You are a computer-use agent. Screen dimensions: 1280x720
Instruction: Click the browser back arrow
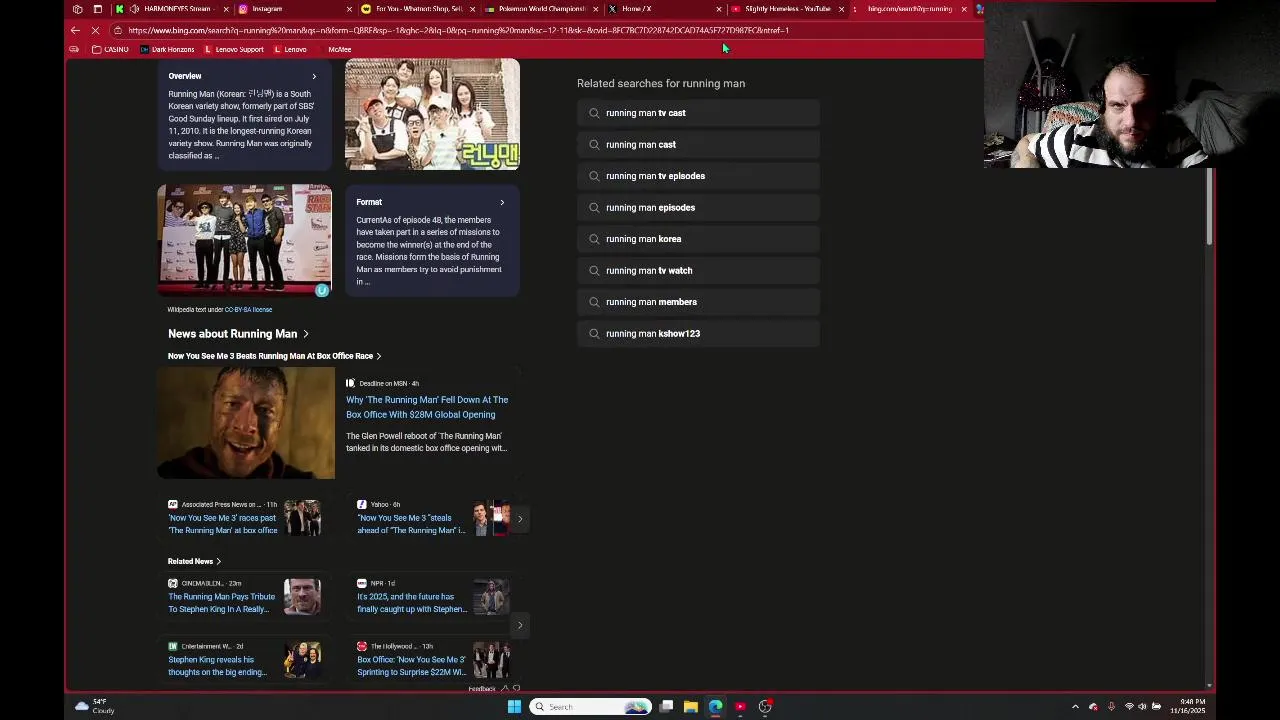click(75, 30)
